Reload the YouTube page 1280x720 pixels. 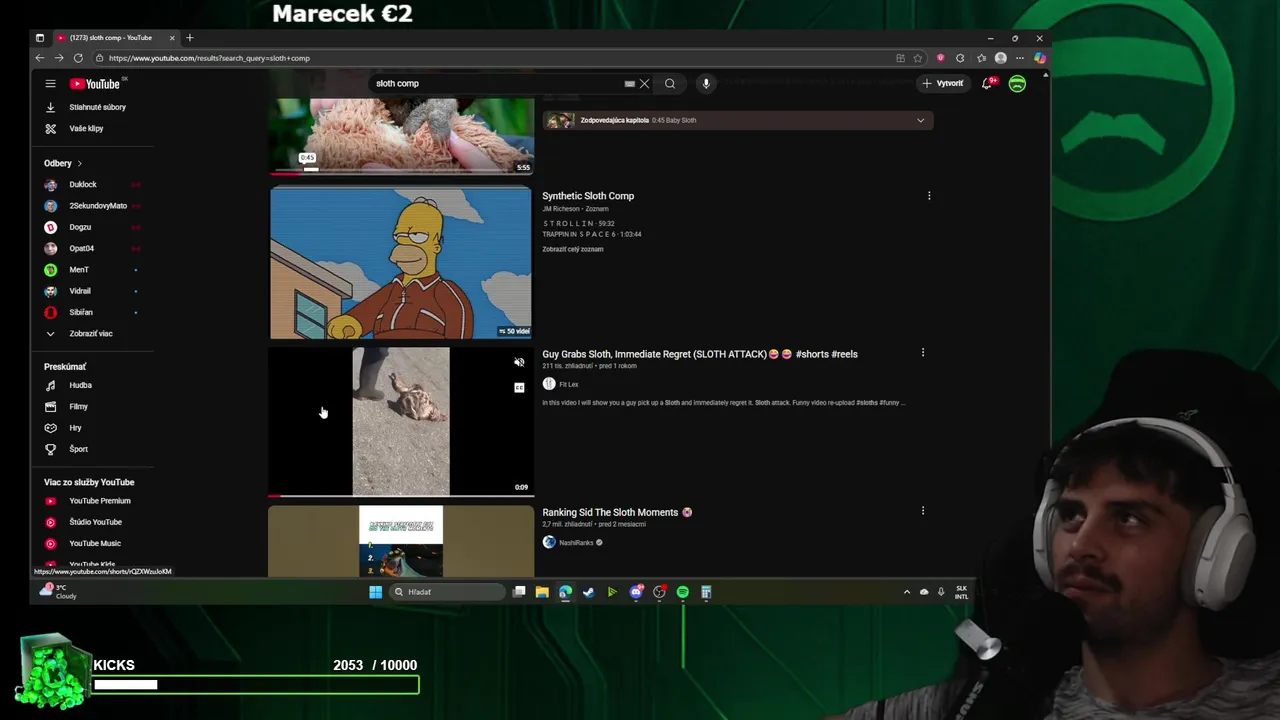pyautogui.click(x=78, y=58)
